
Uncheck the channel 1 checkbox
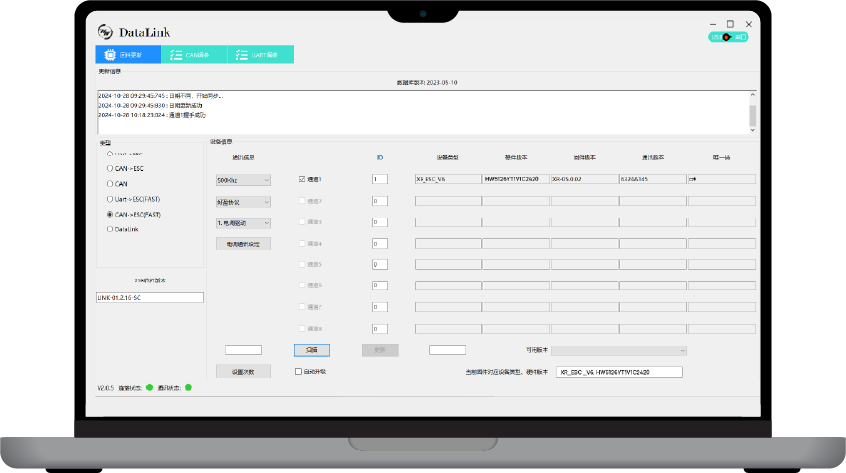302,180
